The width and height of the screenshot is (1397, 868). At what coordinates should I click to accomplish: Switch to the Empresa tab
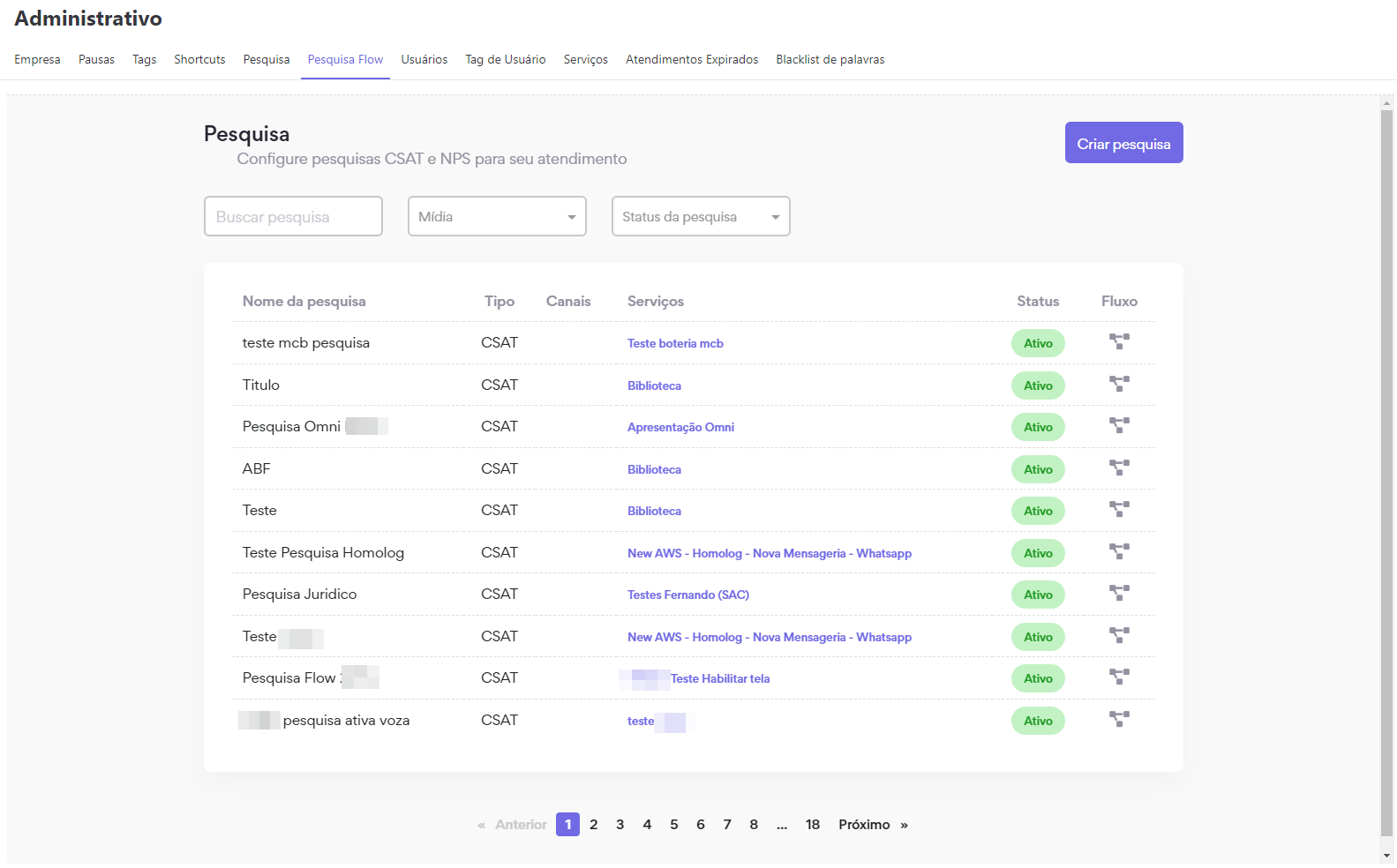[37, 59]
